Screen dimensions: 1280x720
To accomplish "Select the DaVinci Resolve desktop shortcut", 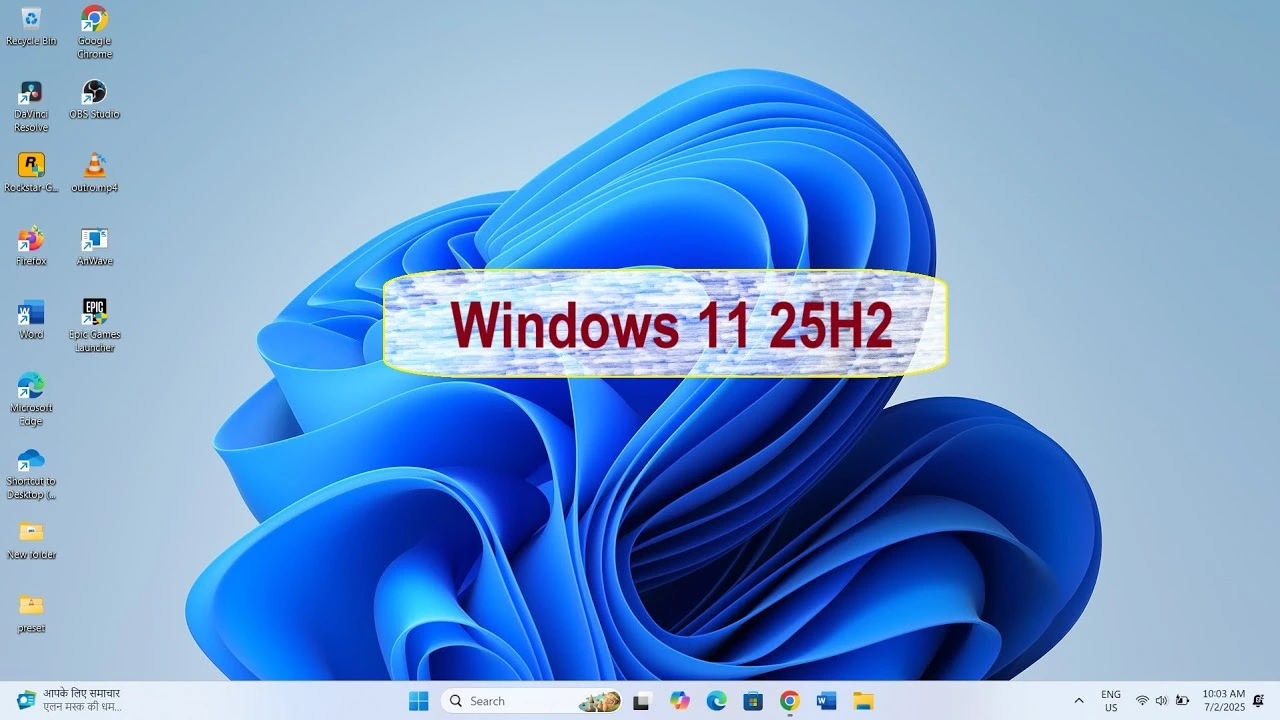I will tap(31, 106).
